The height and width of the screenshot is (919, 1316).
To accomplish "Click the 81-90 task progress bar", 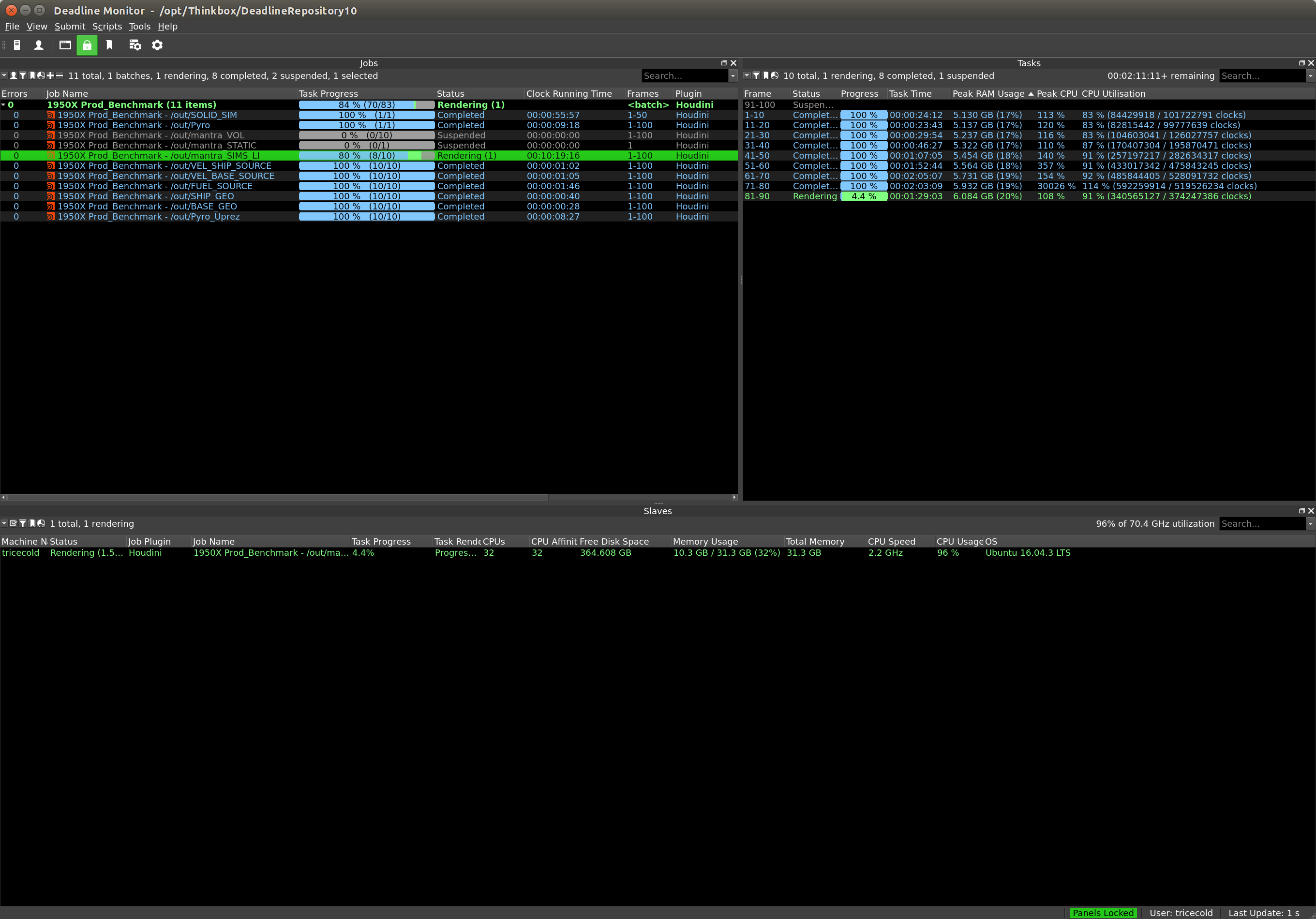I will pyautogui.click(x=864, y=196).
